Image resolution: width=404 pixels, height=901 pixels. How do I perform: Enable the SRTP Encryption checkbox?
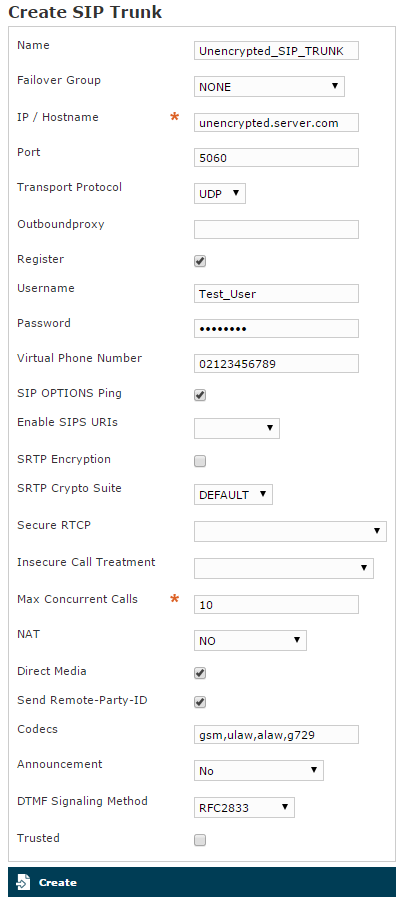200,461
